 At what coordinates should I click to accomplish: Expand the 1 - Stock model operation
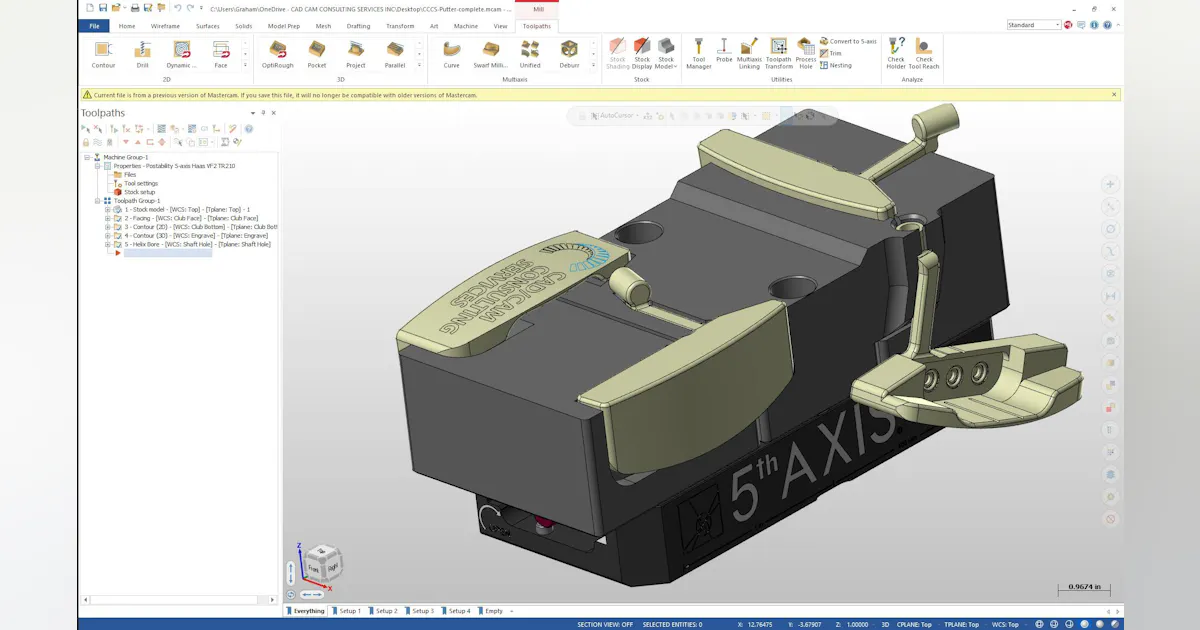(108, 209)
